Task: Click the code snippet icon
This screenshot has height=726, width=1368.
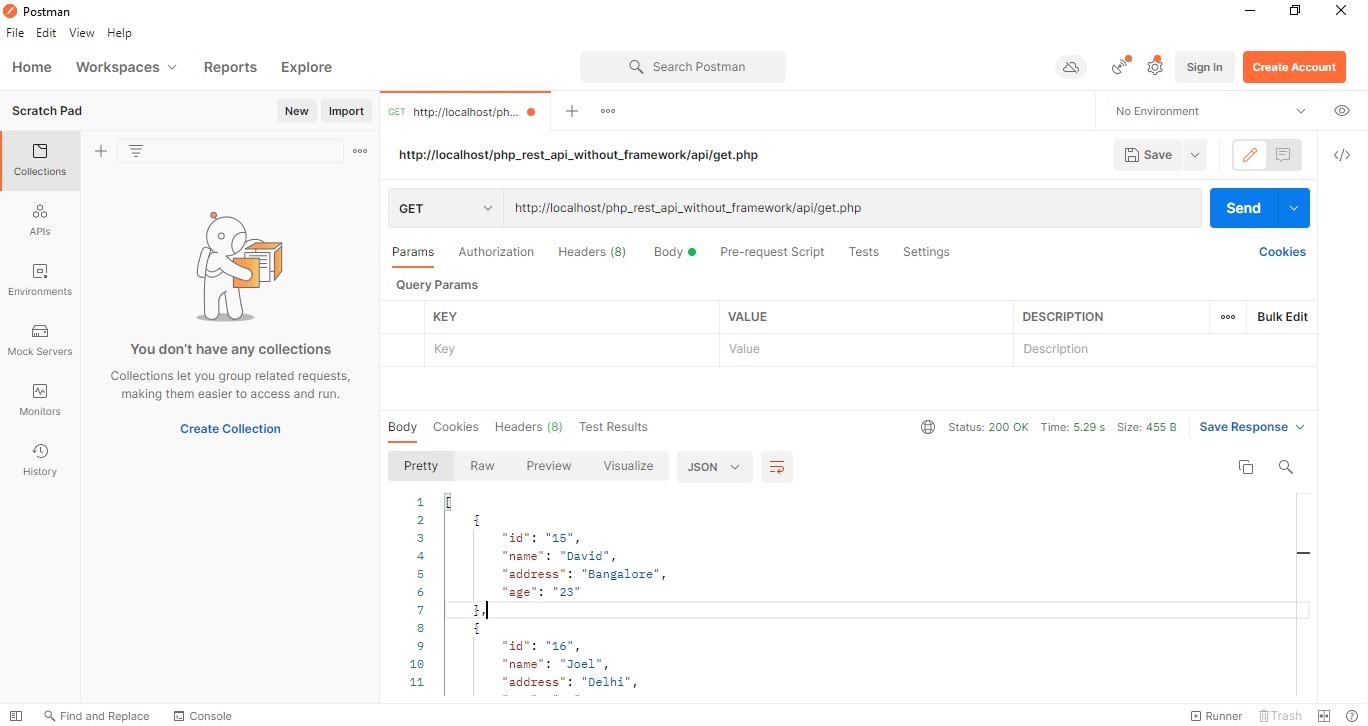Action: tap(1342, 155)
